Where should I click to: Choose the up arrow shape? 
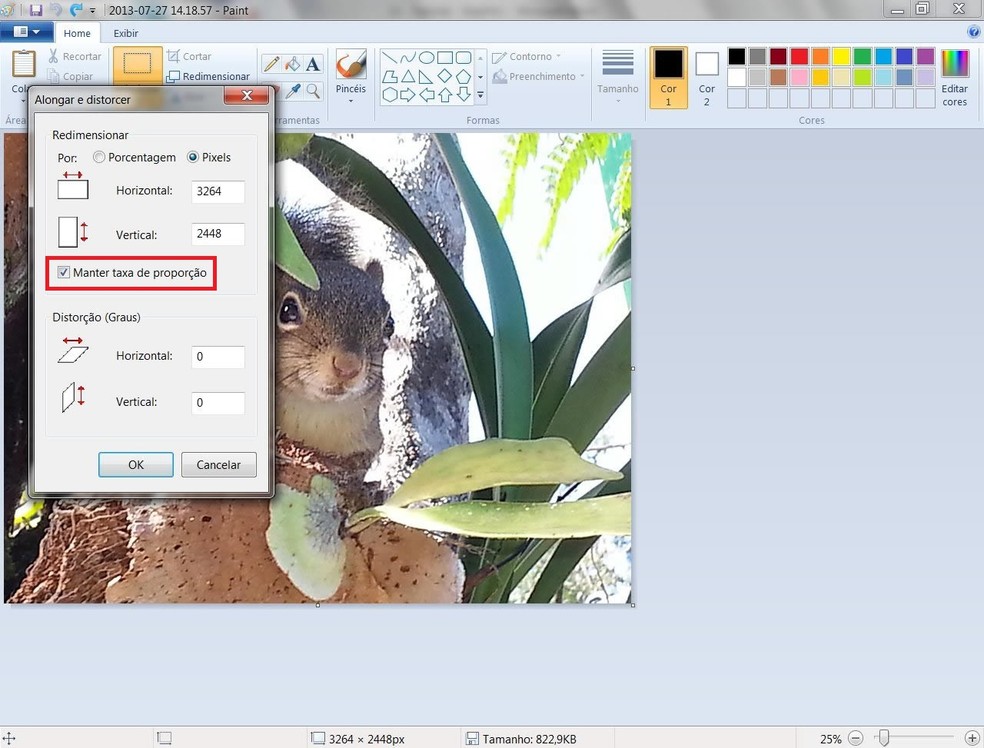coord(445,95)
